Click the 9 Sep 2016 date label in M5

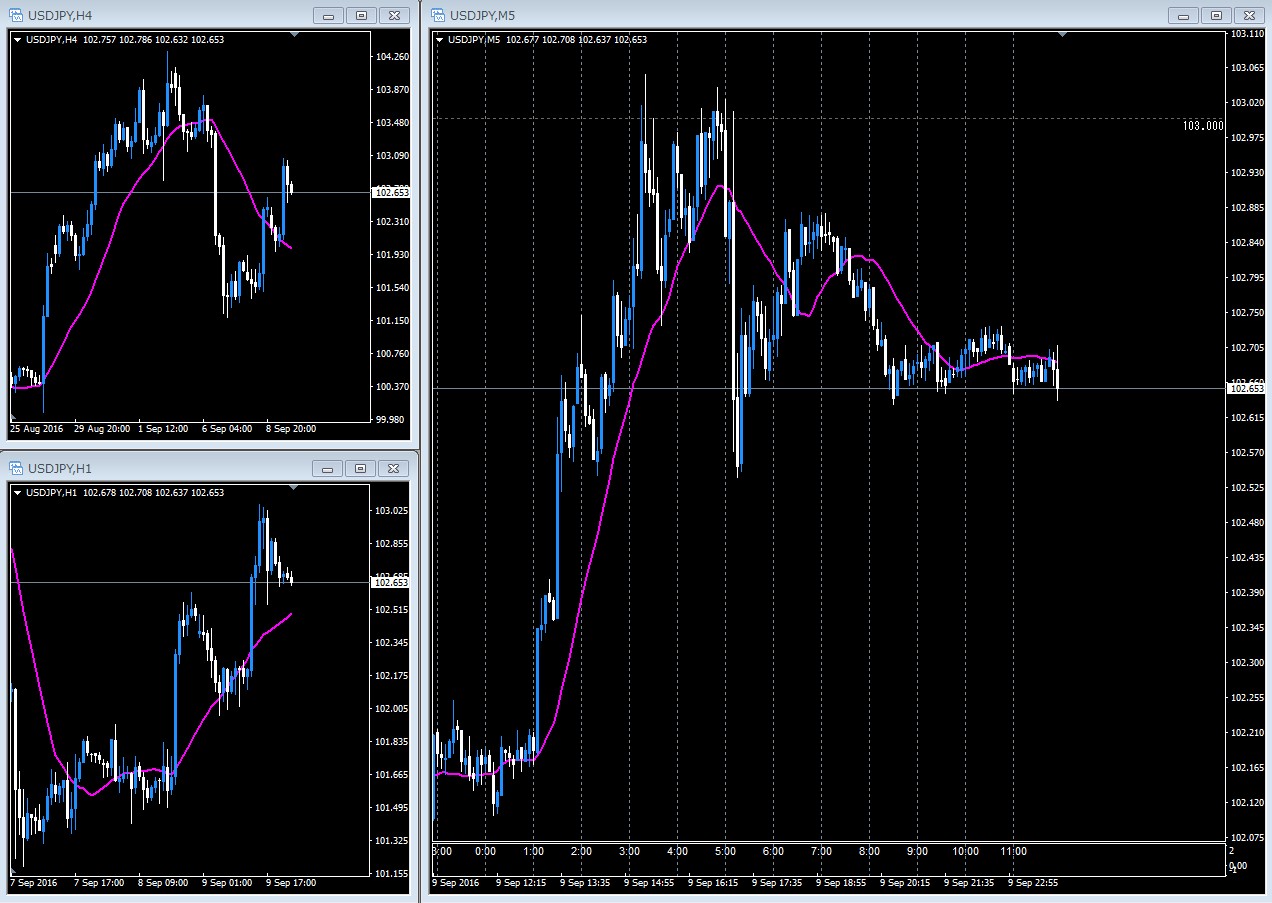pyautogui.click(x=456, y=883)
